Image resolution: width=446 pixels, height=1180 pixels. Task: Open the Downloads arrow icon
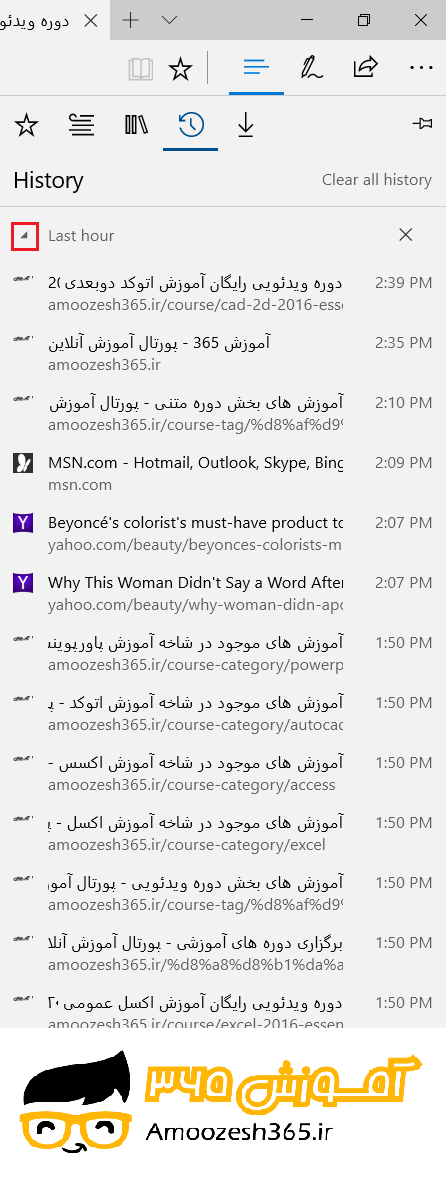pyautogui.click(x=245, y=125)
